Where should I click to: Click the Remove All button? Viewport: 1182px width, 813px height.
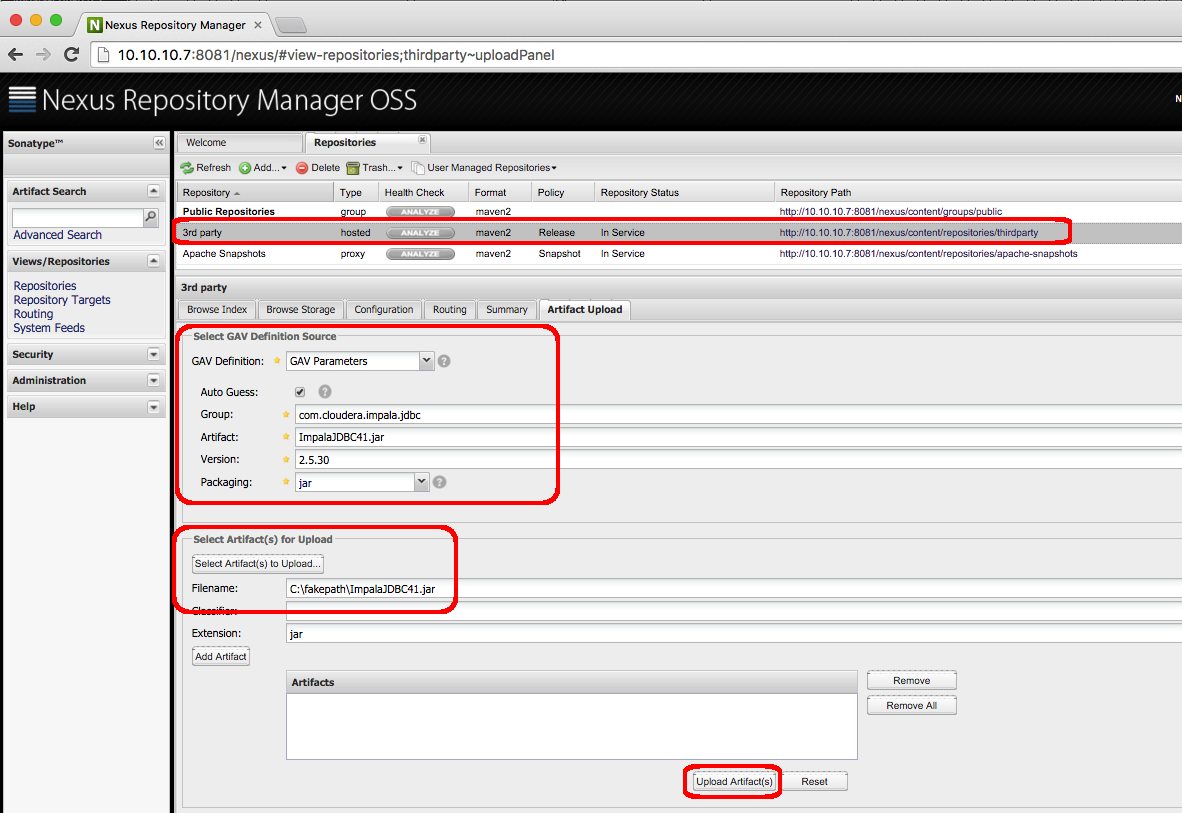[911, 705]
